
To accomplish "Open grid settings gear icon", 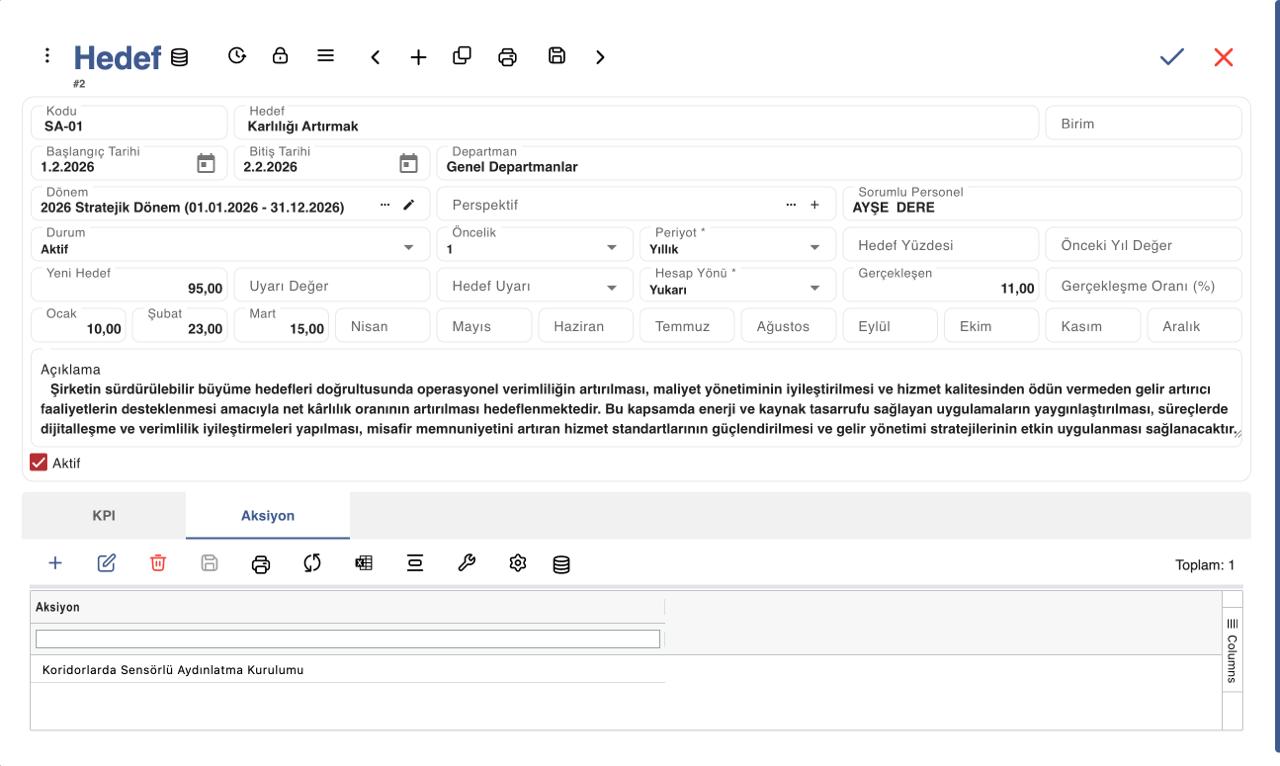I will [518, 563].
